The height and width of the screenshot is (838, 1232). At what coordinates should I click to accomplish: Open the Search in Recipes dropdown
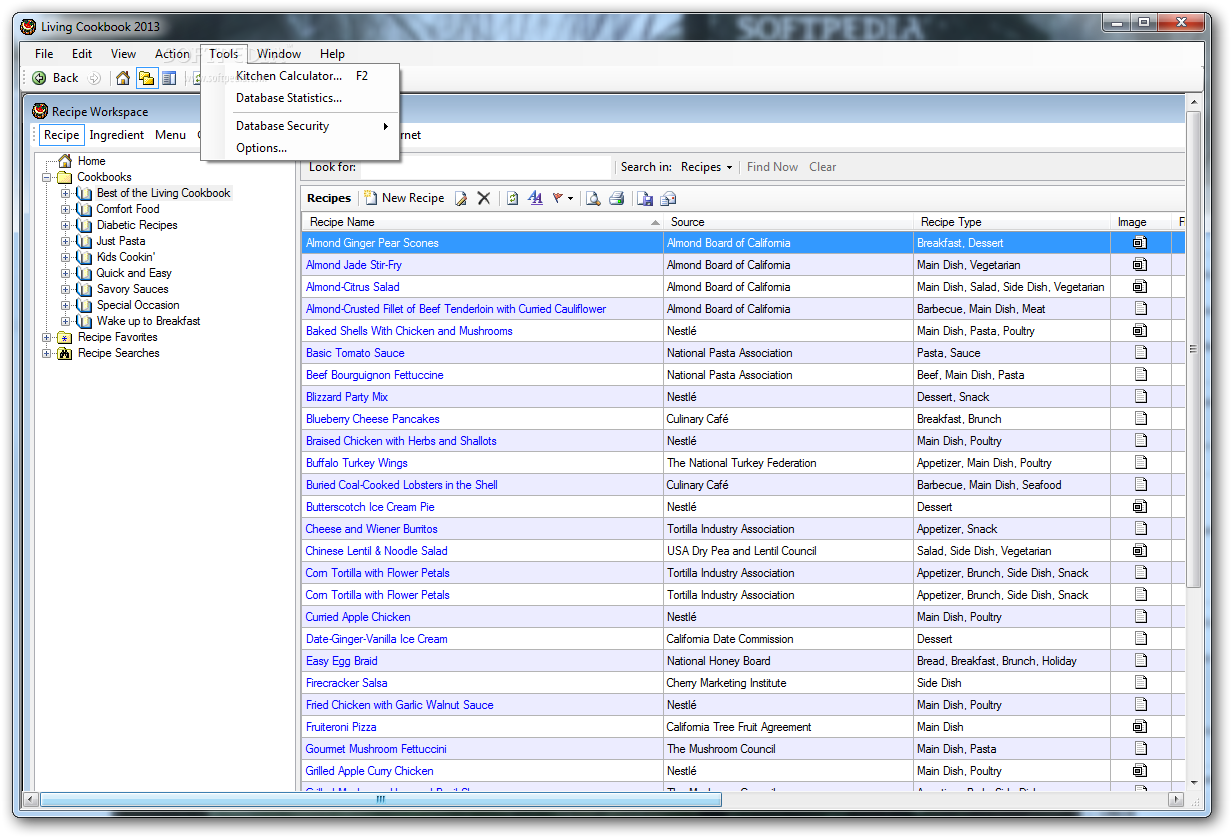coord(707,167)
